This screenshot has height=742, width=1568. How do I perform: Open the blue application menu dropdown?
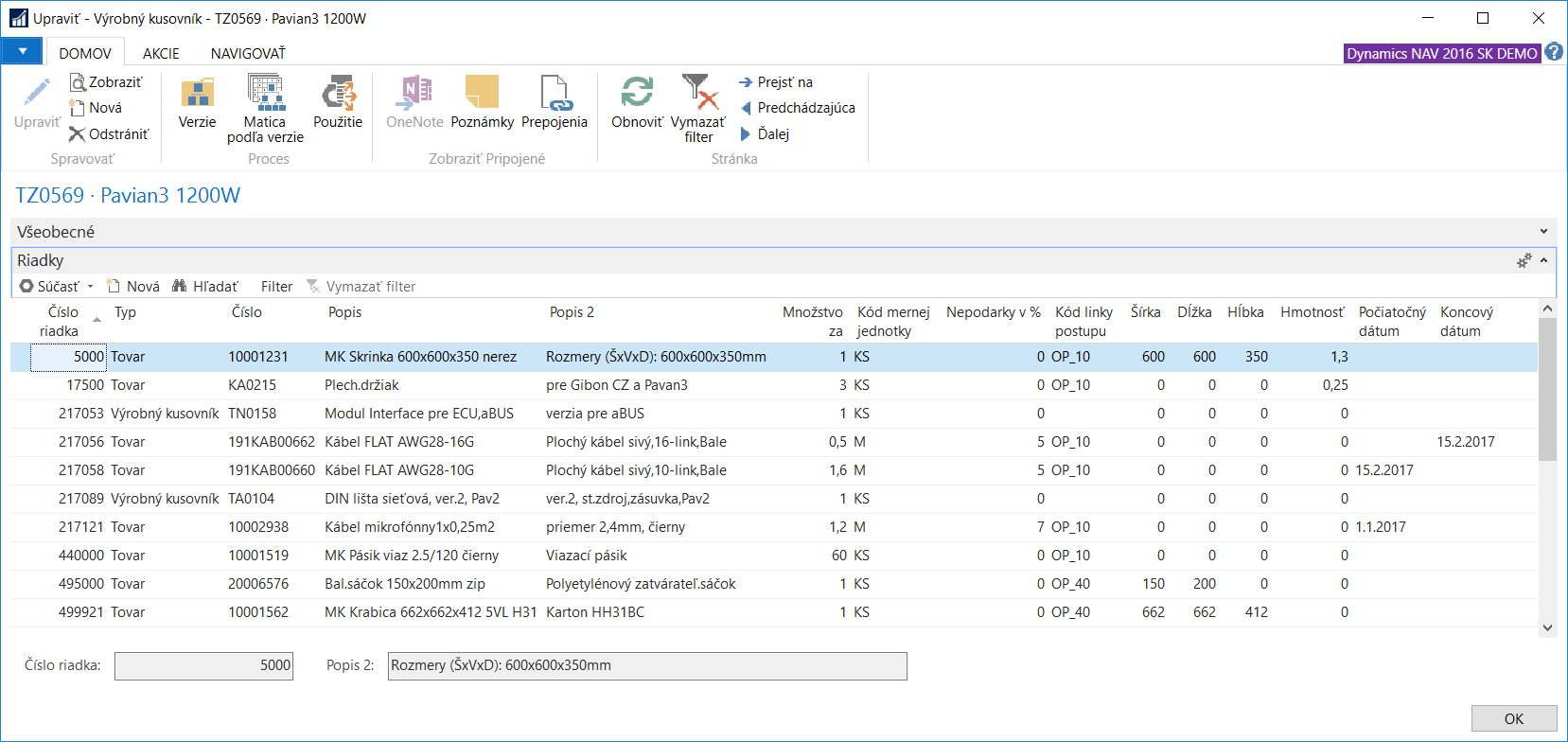22,51
